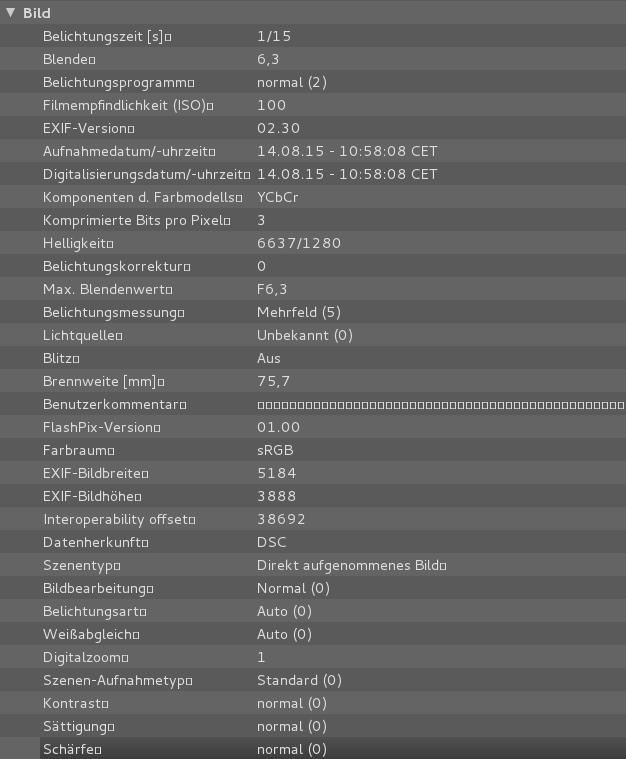Click the Weißabgleich row label
The image size is (626, 759).
click(x=91, y=634)
